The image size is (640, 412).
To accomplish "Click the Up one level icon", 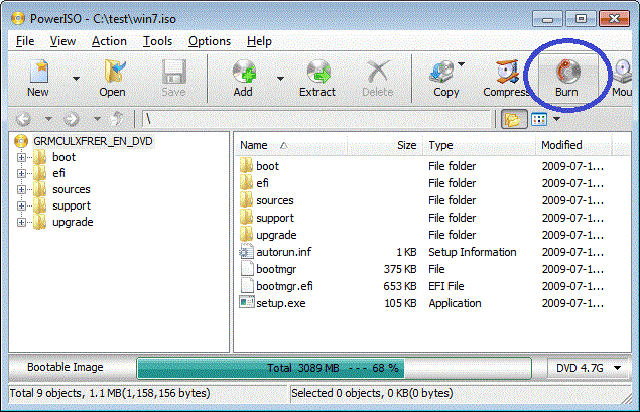I will (117, 119).
